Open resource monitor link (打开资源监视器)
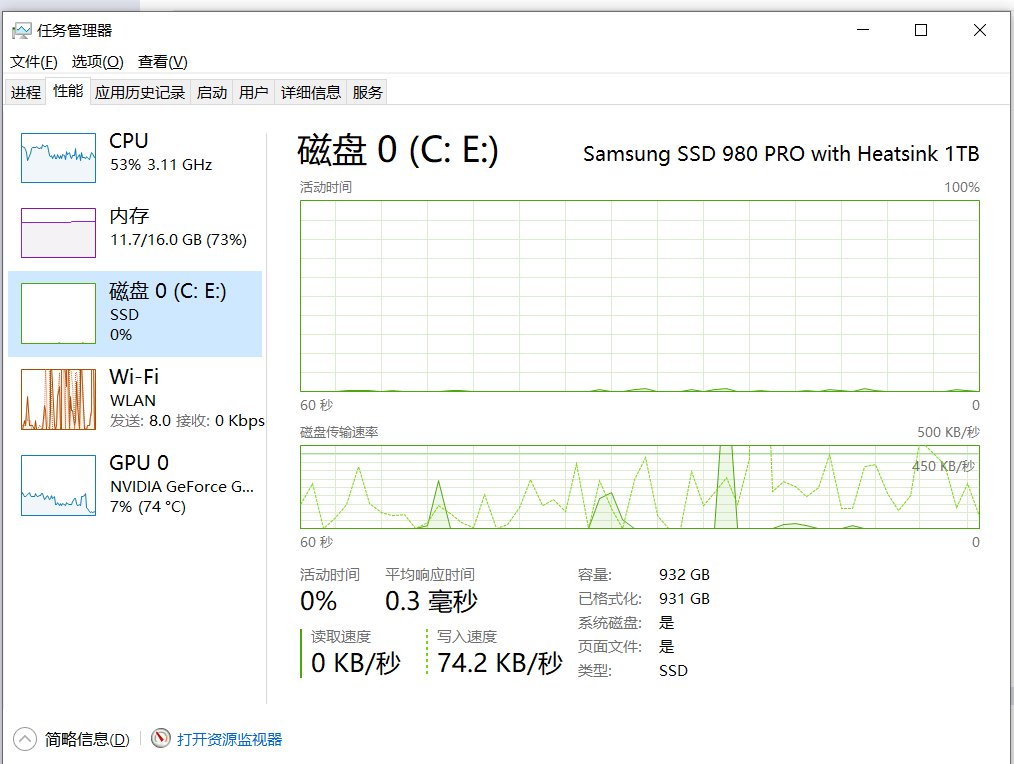 [229, 739]
